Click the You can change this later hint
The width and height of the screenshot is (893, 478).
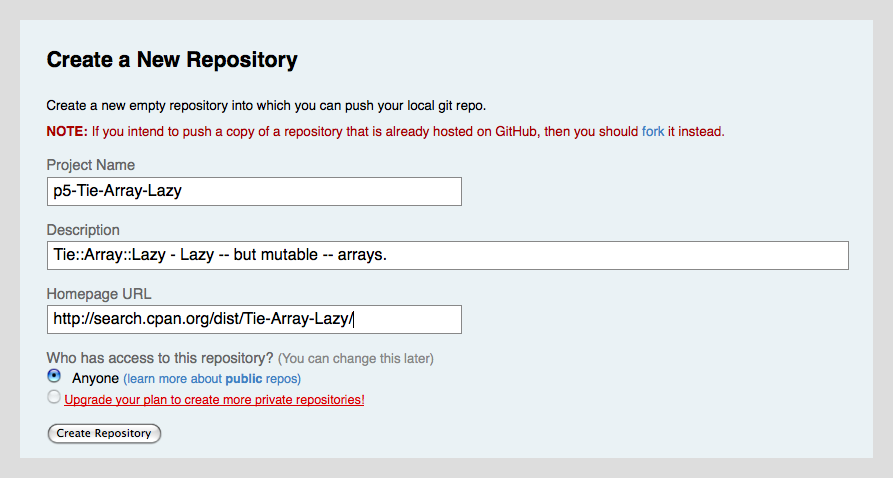[356, 359]
